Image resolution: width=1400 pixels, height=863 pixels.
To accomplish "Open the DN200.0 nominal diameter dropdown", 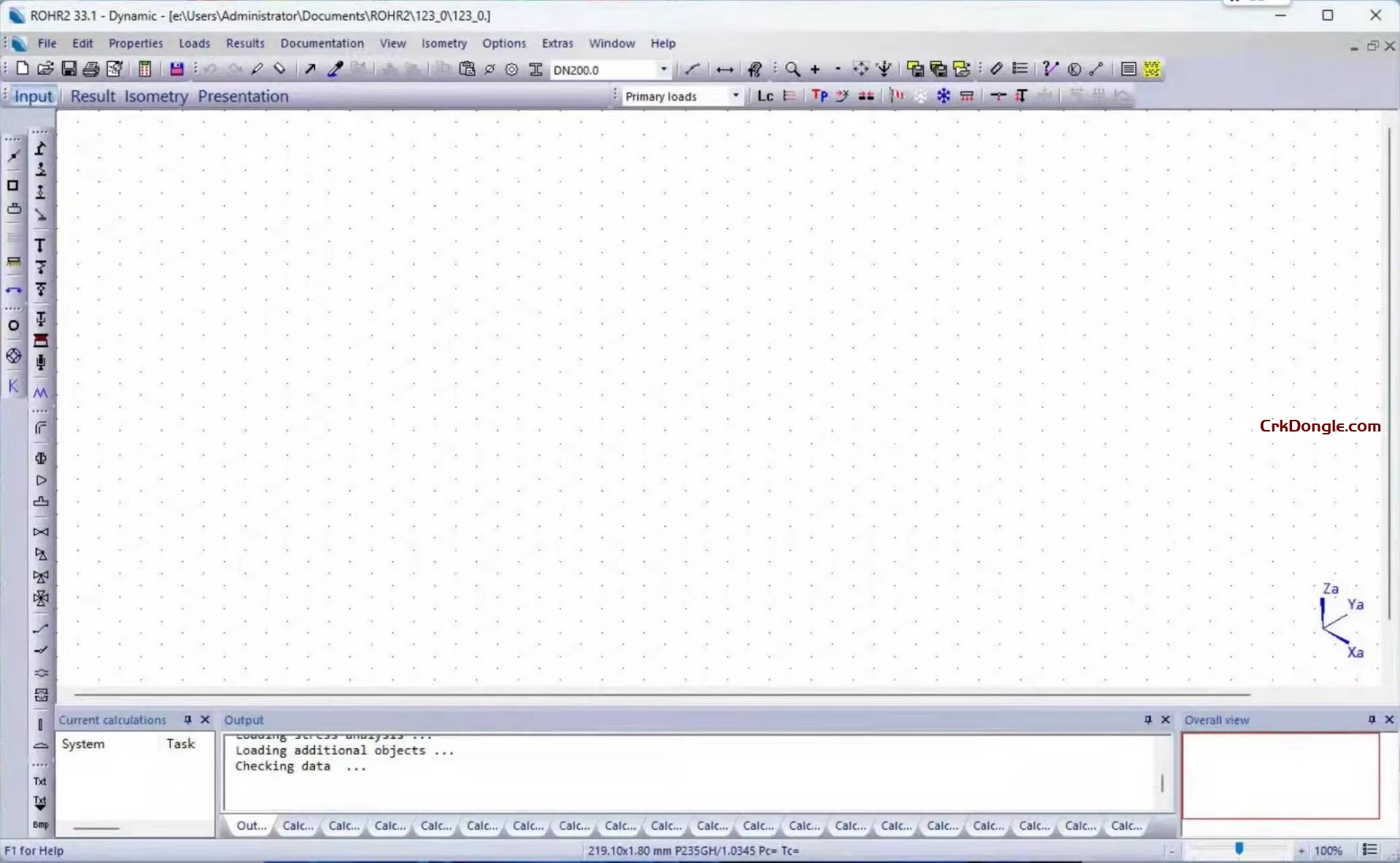I will [663, 69].
